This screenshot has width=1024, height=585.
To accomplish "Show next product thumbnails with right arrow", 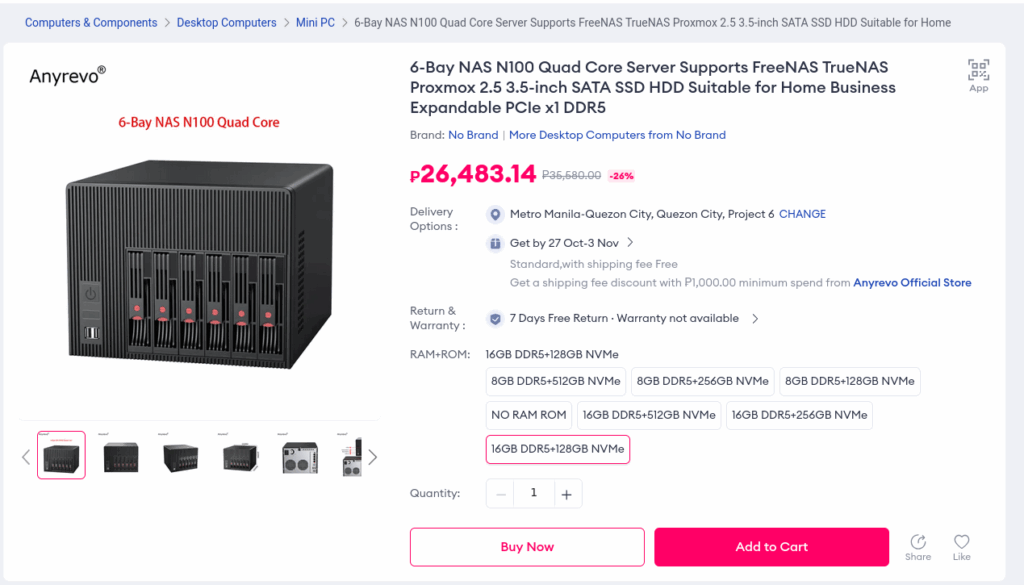I will pyautogui.click(x=373, y=457).
